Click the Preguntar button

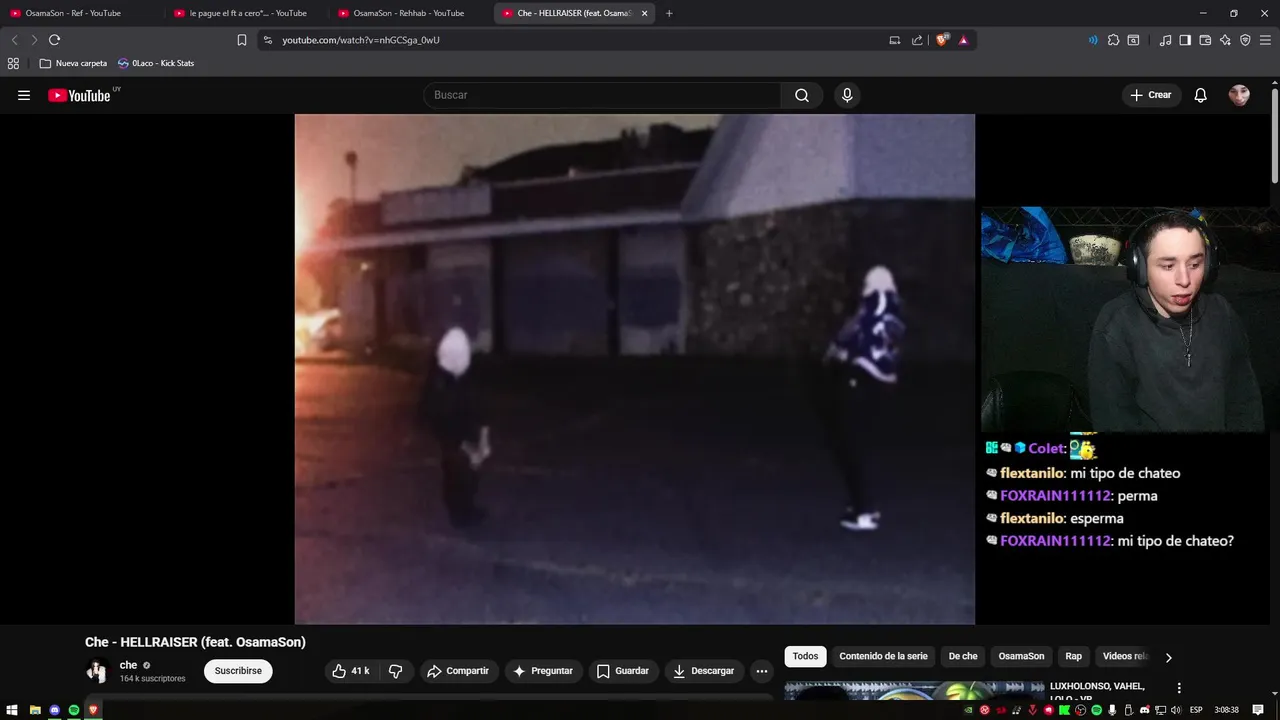(x=543, y=671)
